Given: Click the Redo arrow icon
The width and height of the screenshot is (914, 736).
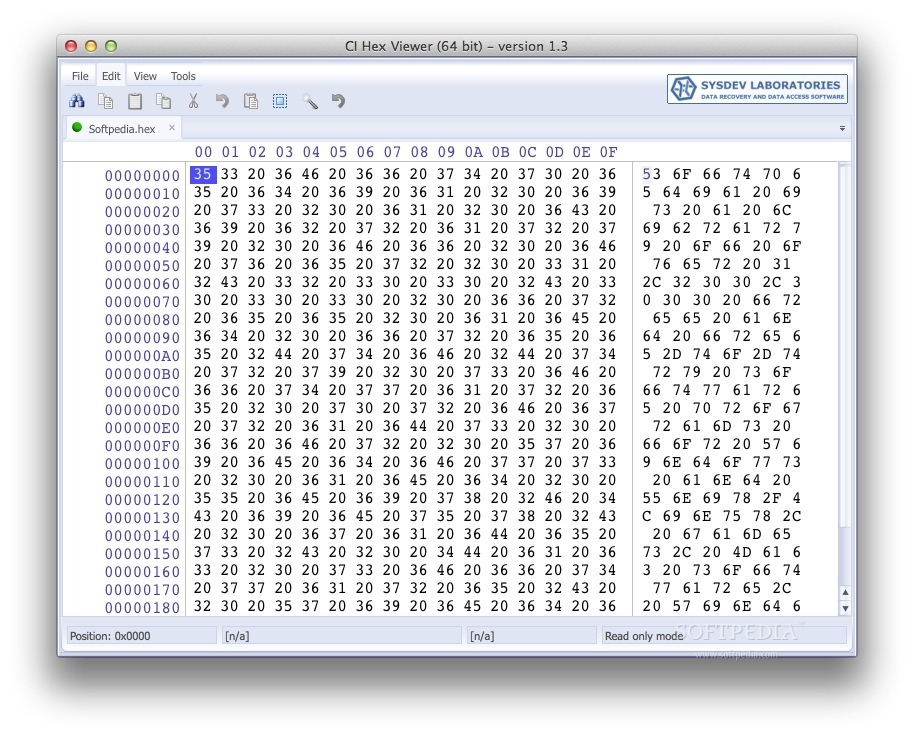Looking at the screenshot, I should pyautogui.click(x=337, y=101).
